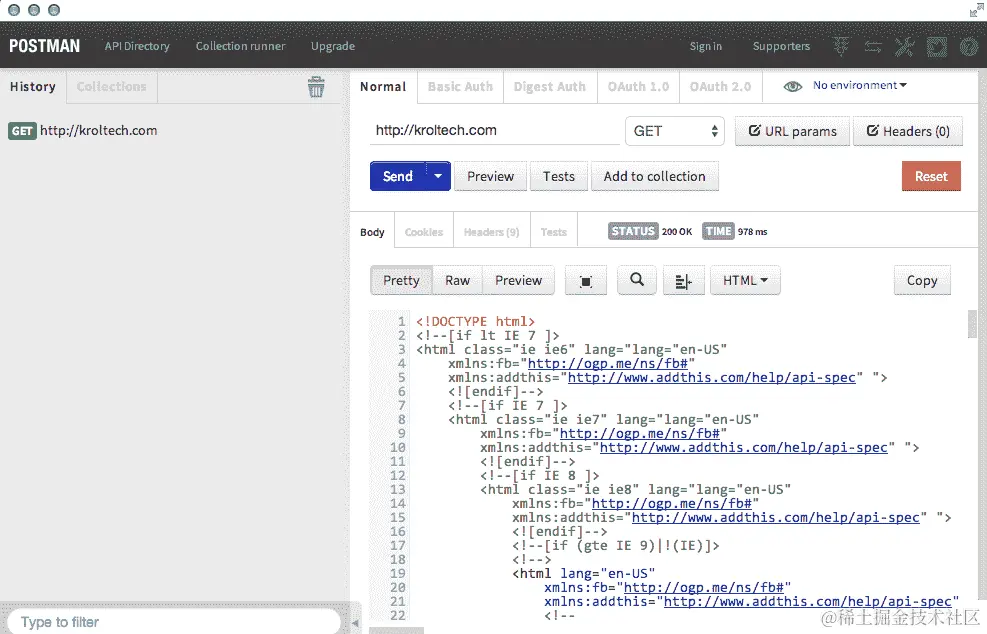
Task: Click the round badge icon at header end
Action: point(969,47)
